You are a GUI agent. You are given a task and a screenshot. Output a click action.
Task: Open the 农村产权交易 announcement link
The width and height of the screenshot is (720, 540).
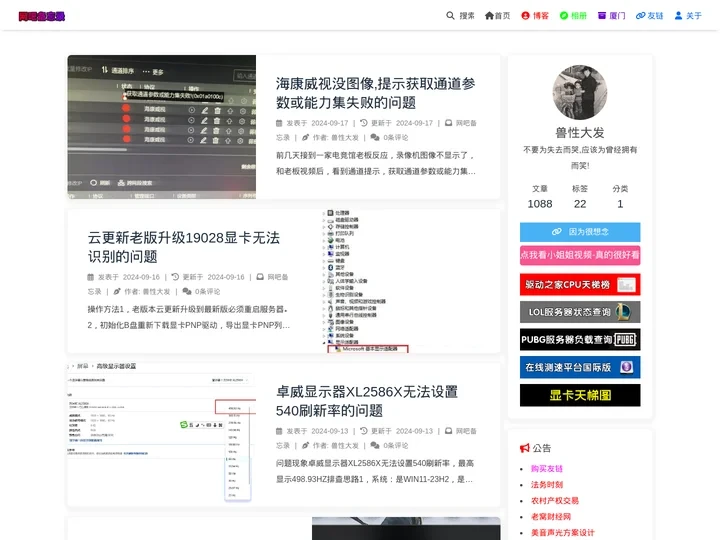pyautogui.click(x=555, y=501)
